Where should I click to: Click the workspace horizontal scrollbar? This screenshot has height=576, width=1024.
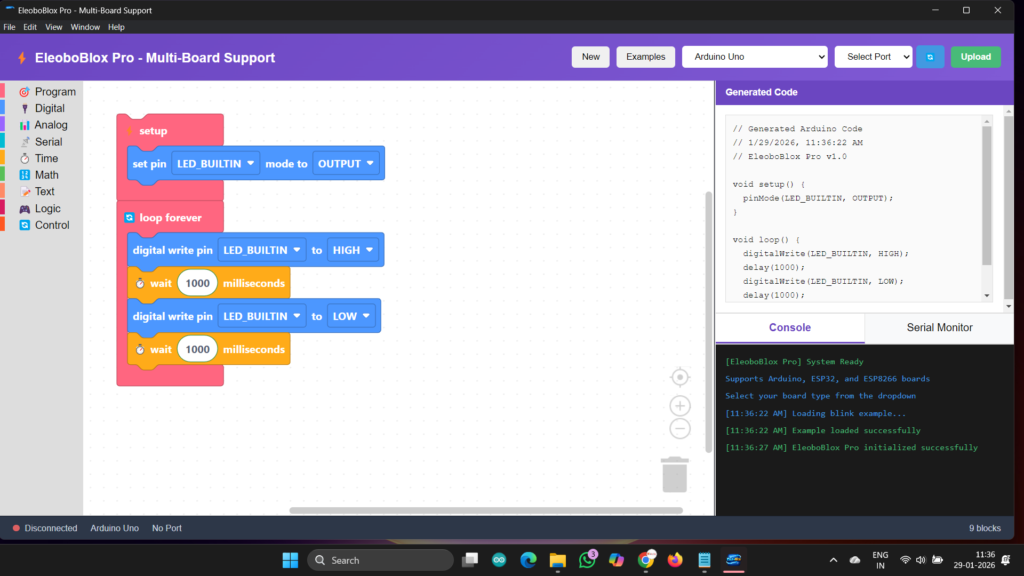[486, 510]
